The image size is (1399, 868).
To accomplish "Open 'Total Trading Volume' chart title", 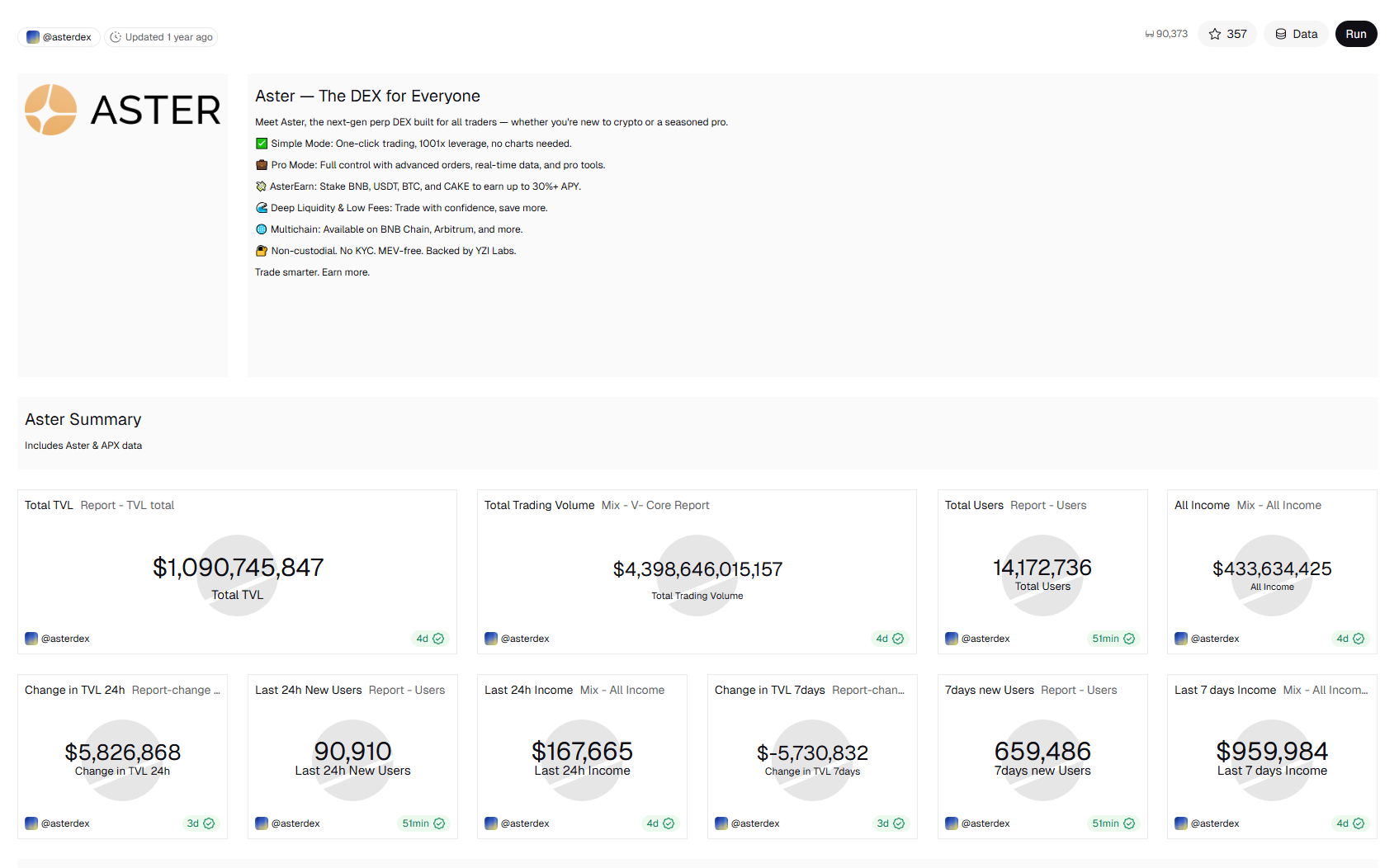I will click(x=539, y=505).
